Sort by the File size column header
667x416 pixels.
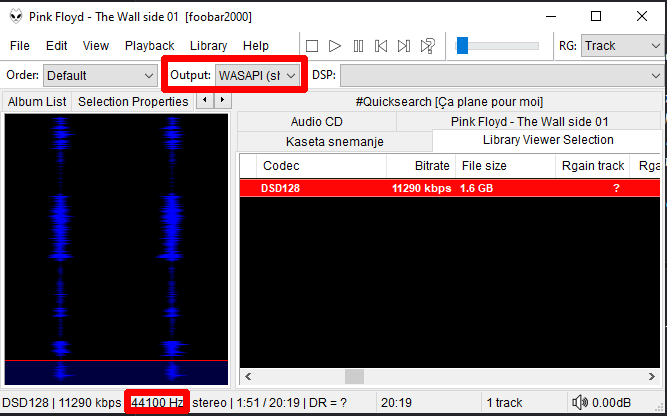tap(505, 166)
